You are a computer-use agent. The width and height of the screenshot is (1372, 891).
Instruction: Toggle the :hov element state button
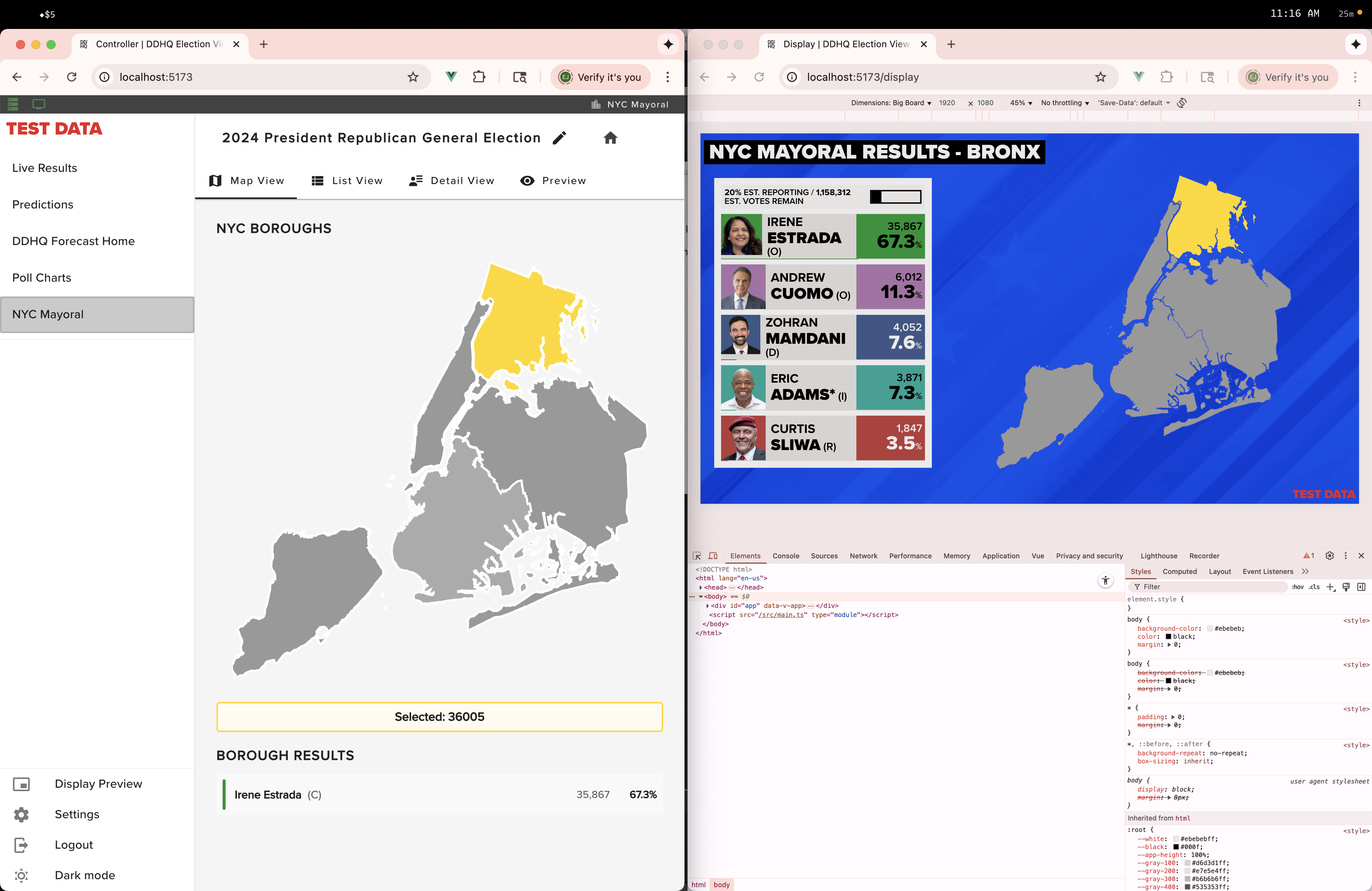1297,587
